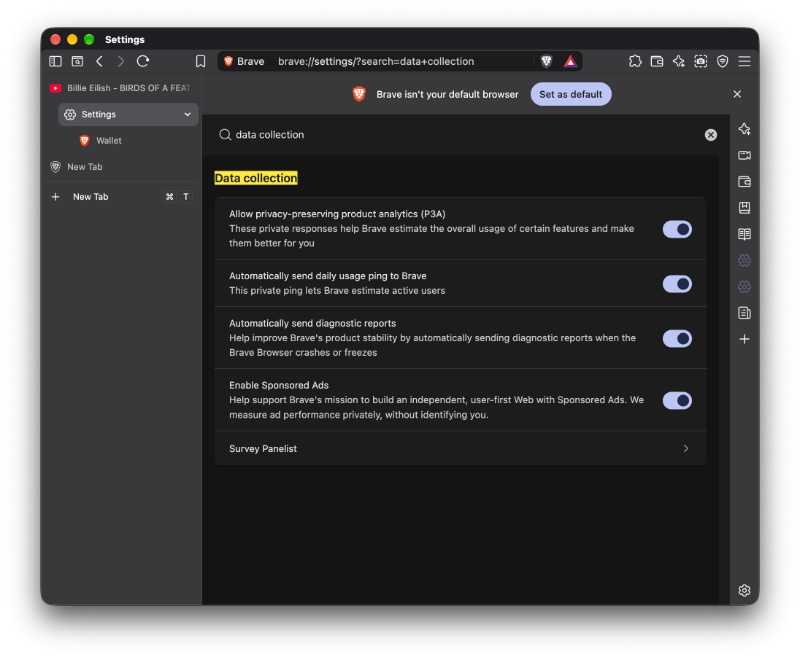Open Leo AI sparkle icon in toolbar

pos(679,61)
